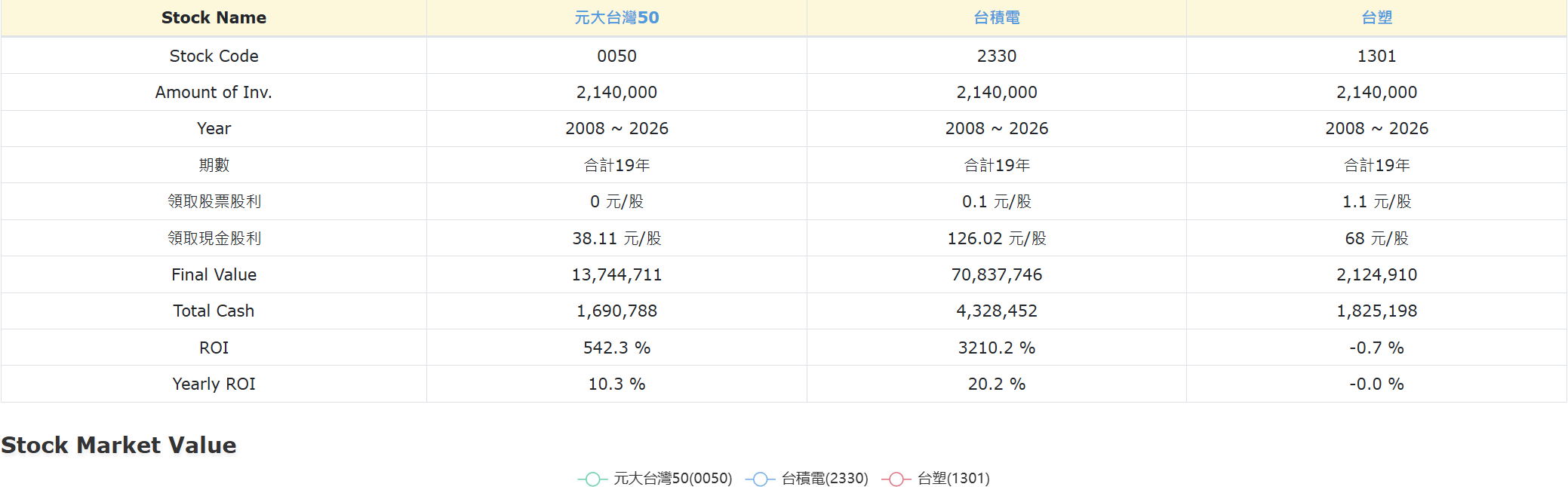The height and width of the screenshot is (487, 1568).
Task: Select yearly ROI 10.3 %
Action: pos(616,384)
